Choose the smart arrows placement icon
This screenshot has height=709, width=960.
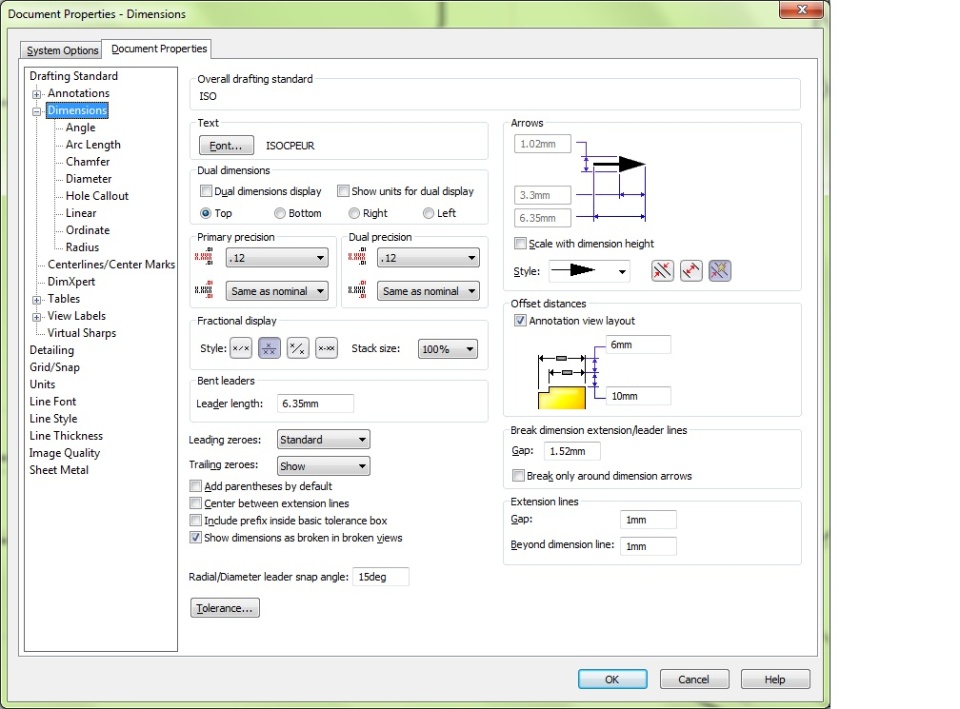click(x=720, y=271)
